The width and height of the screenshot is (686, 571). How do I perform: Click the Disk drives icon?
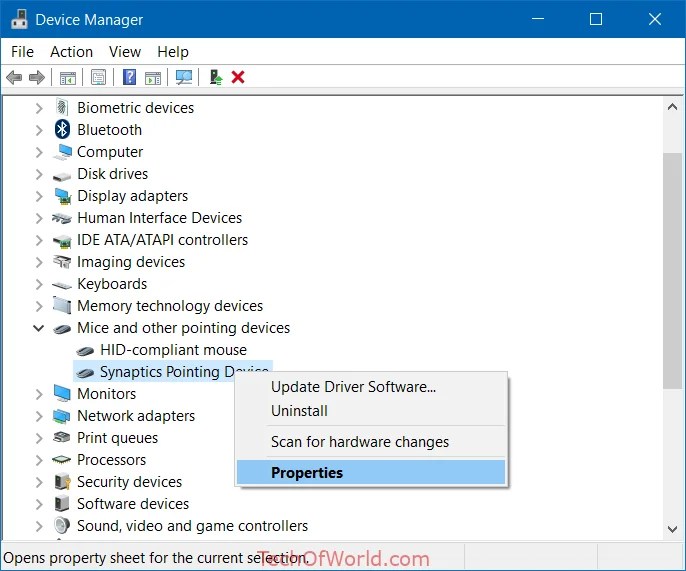click(x=62, y=175)
